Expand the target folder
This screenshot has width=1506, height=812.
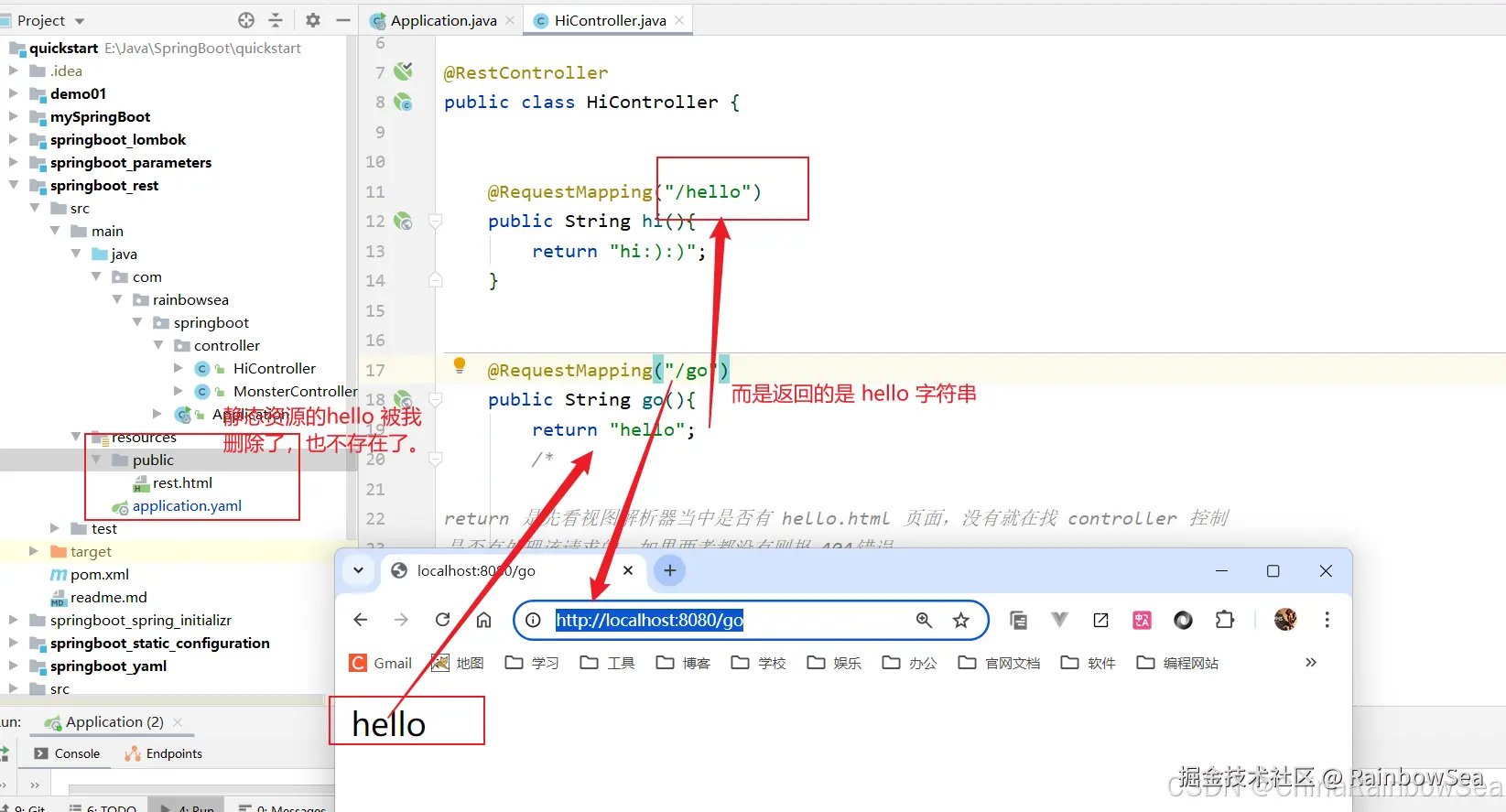pyautogui.click(x=34, y=551)
